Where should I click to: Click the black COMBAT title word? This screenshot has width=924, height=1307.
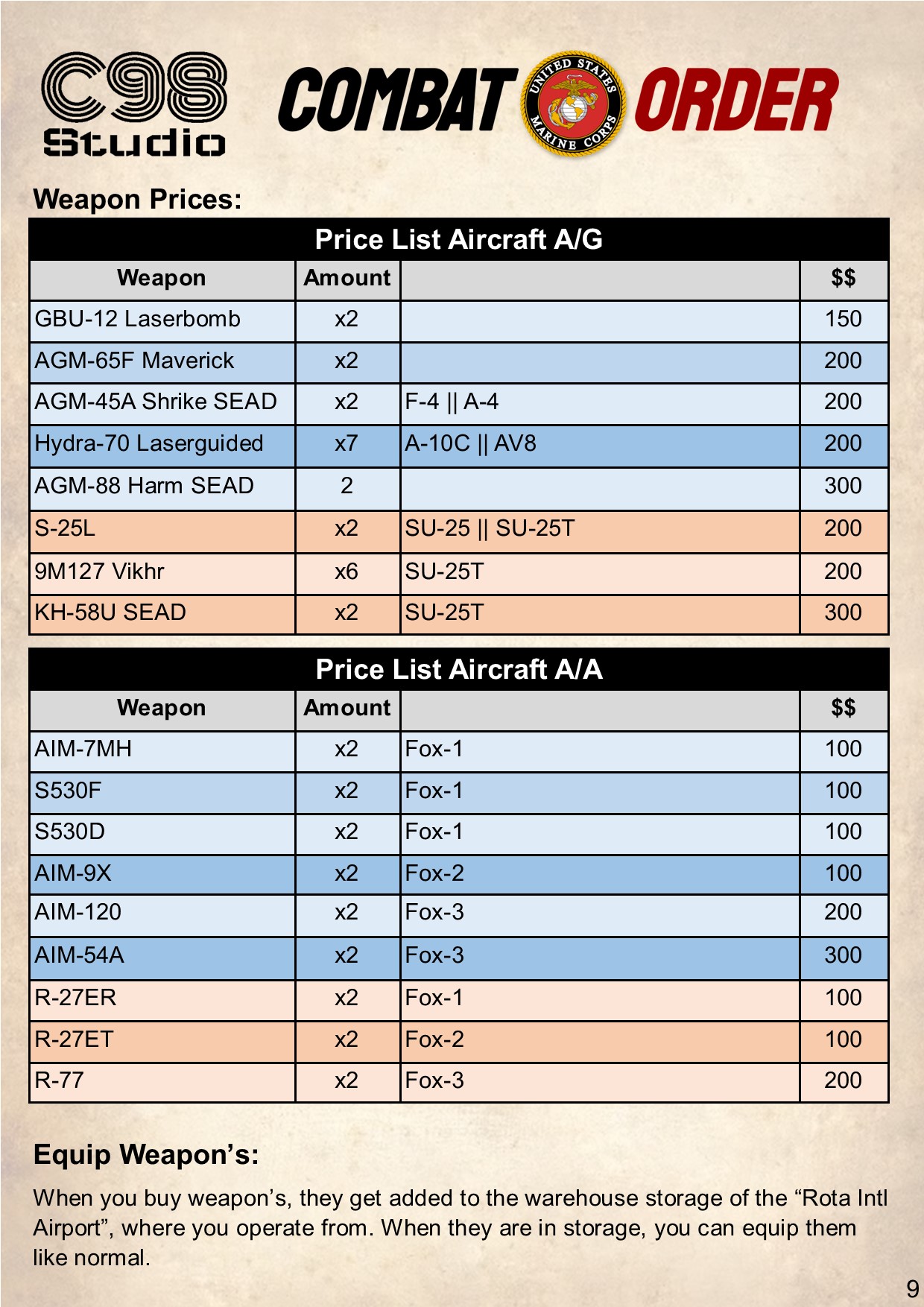(x=397, y=101)
